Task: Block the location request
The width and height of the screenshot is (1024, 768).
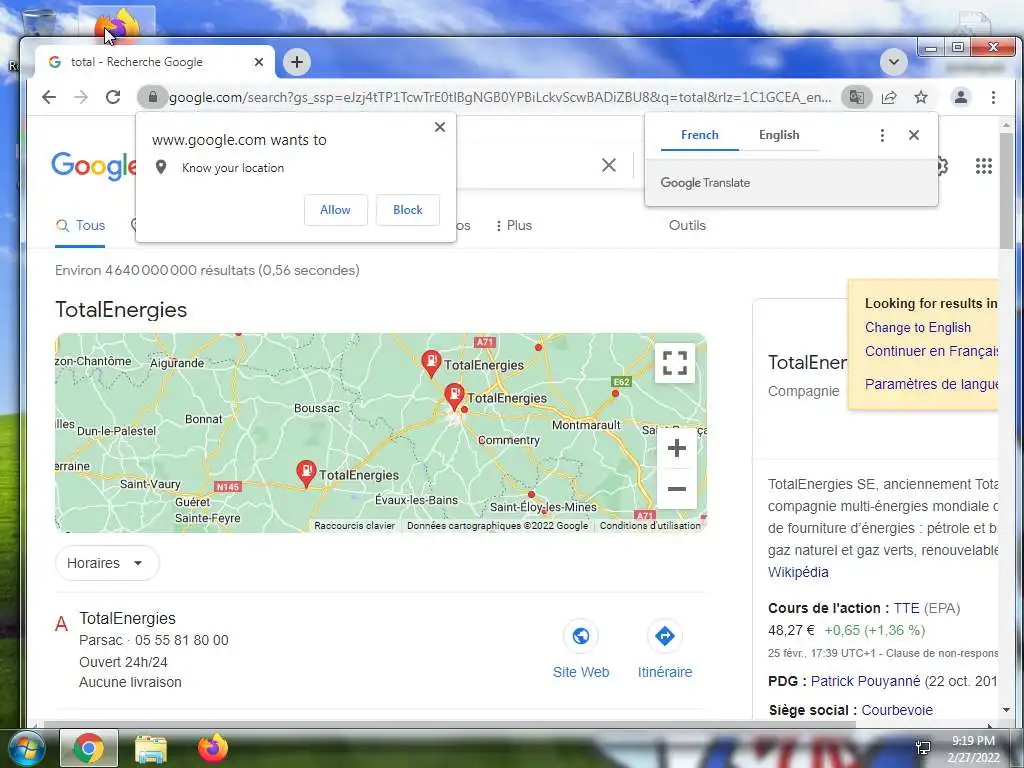Action: point(408,210)
